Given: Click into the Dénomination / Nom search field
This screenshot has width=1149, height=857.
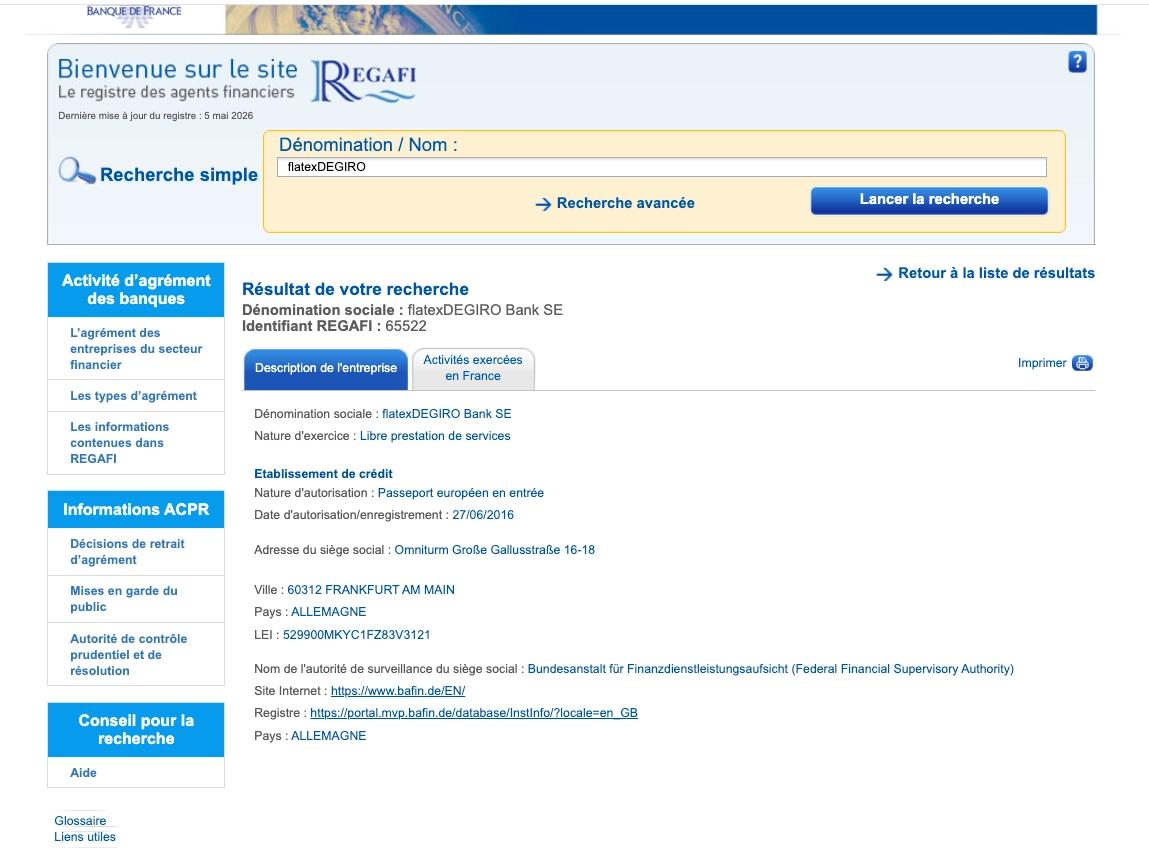Looking at the screenshot, I should (662, 167).
